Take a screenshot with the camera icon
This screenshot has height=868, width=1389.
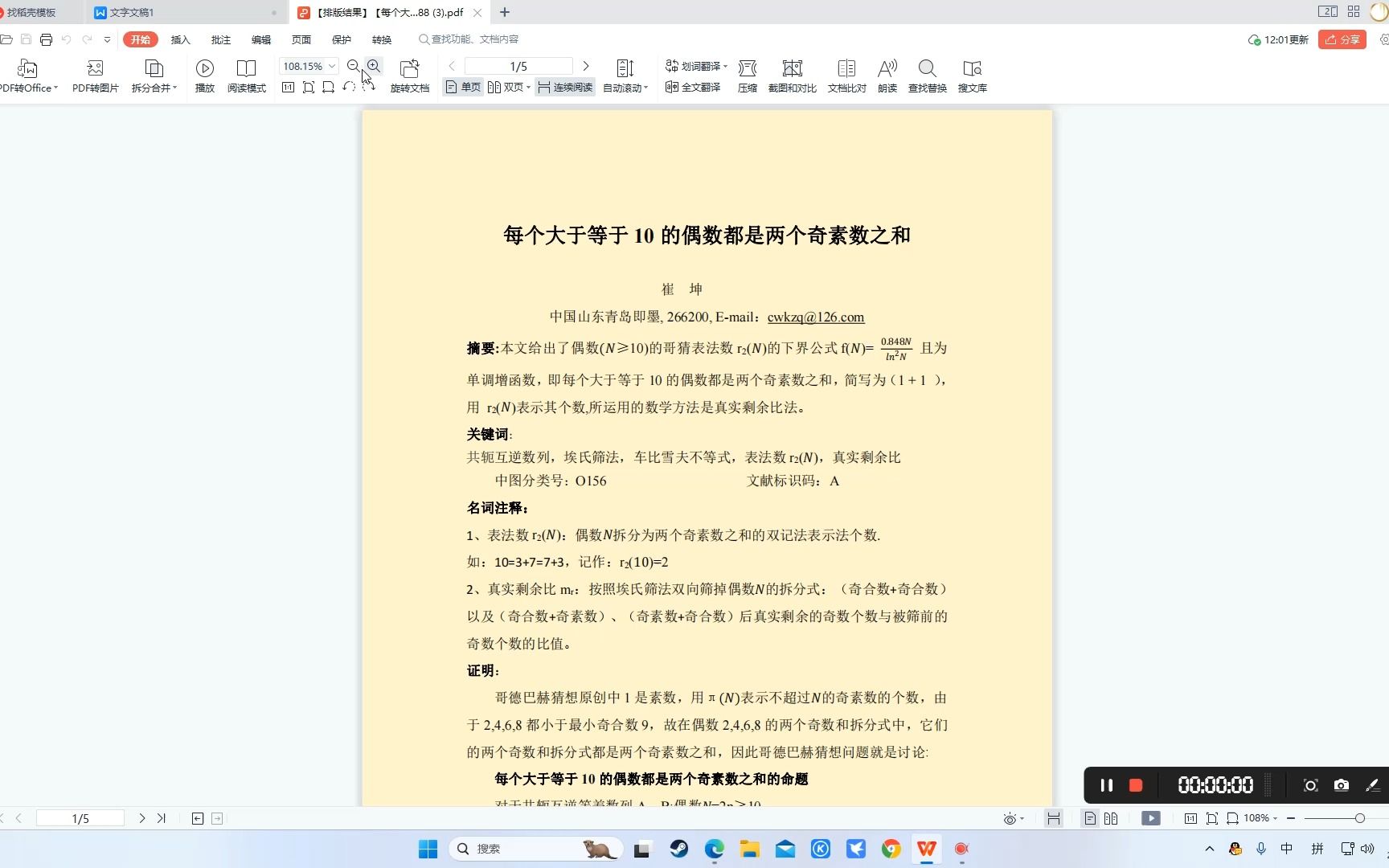[1342, 785]
